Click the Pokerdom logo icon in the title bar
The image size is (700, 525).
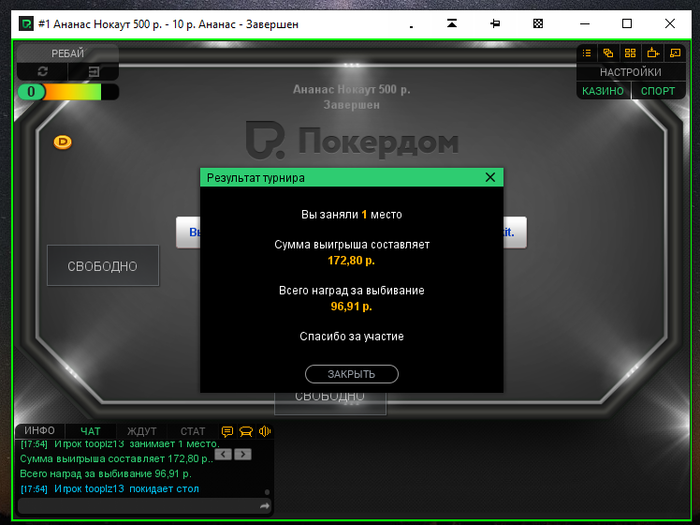(26, 24)
